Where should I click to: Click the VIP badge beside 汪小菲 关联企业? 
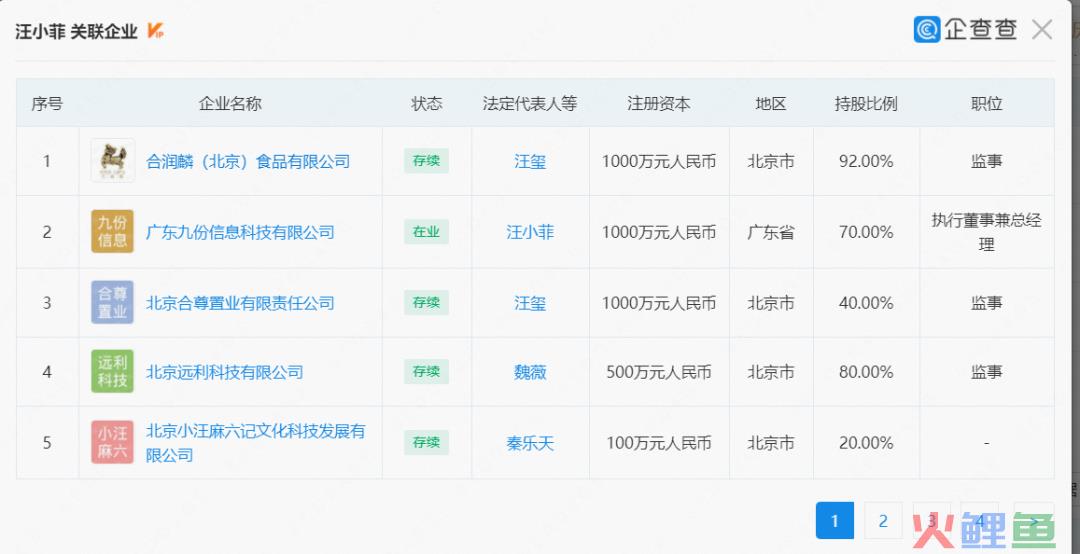(155, 31)
